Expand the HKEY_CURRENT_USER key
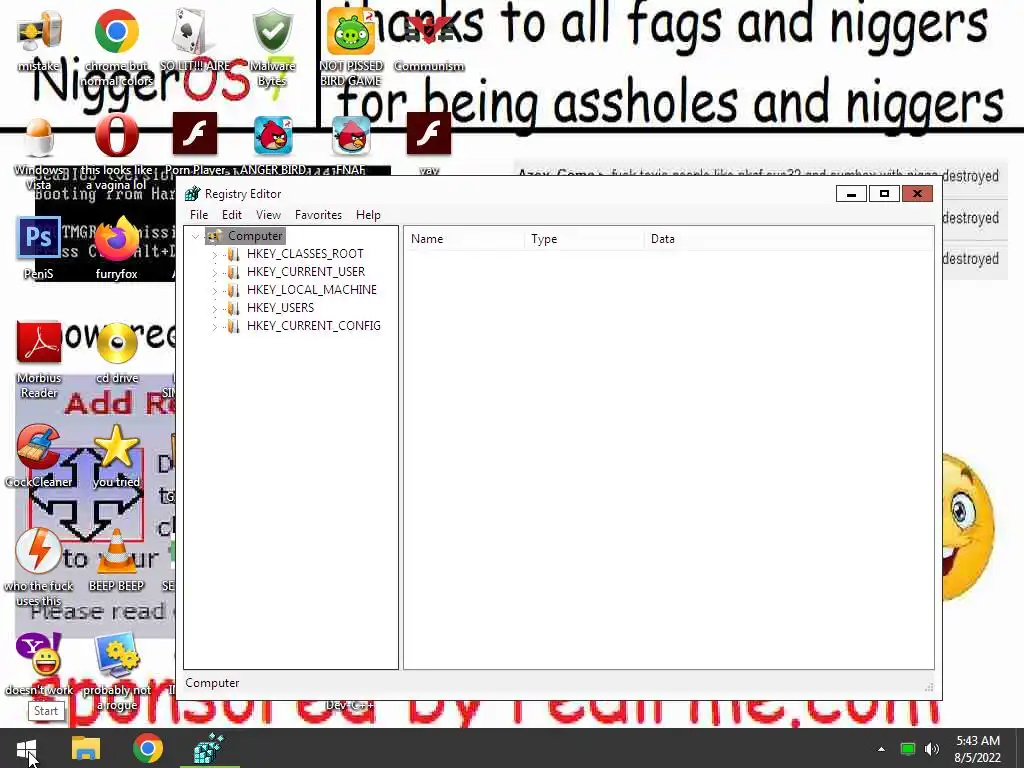 tap(214, 272)
